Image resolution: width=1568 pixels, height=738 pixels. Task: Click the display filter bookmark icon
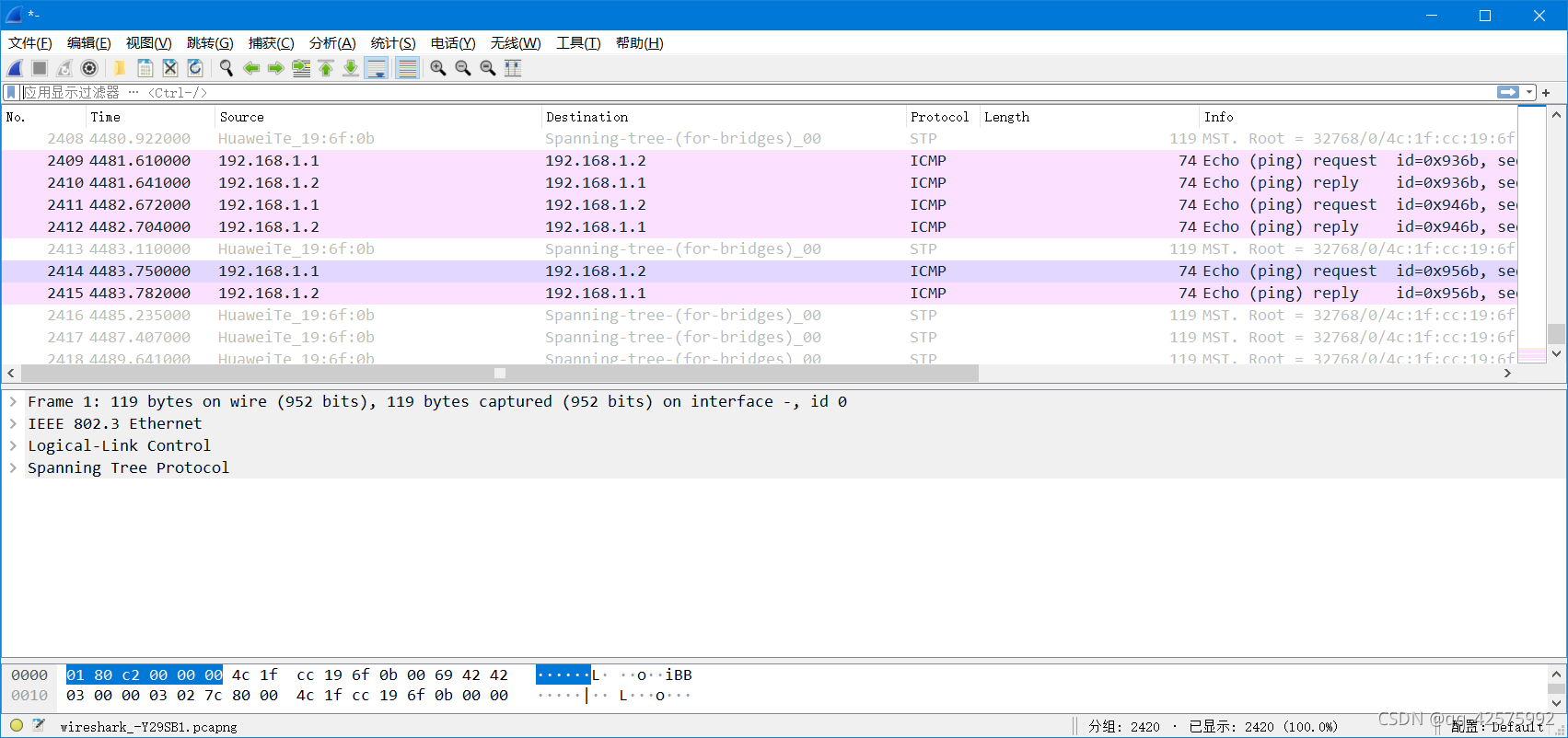[x=11, y=92]
